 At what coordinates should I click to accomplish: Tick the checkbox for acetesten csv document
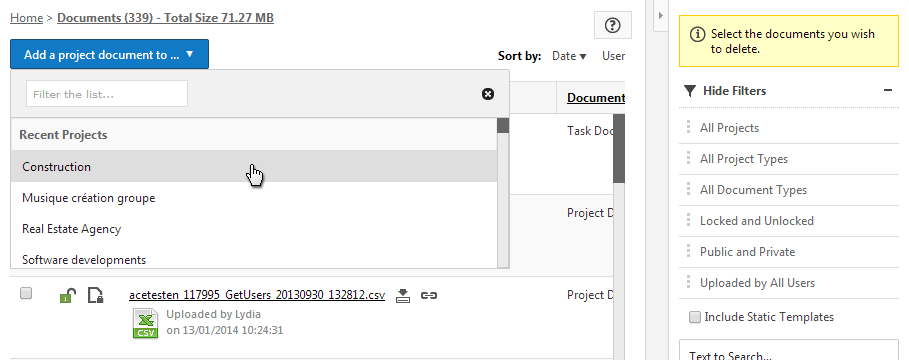click(x=26, y=293)
